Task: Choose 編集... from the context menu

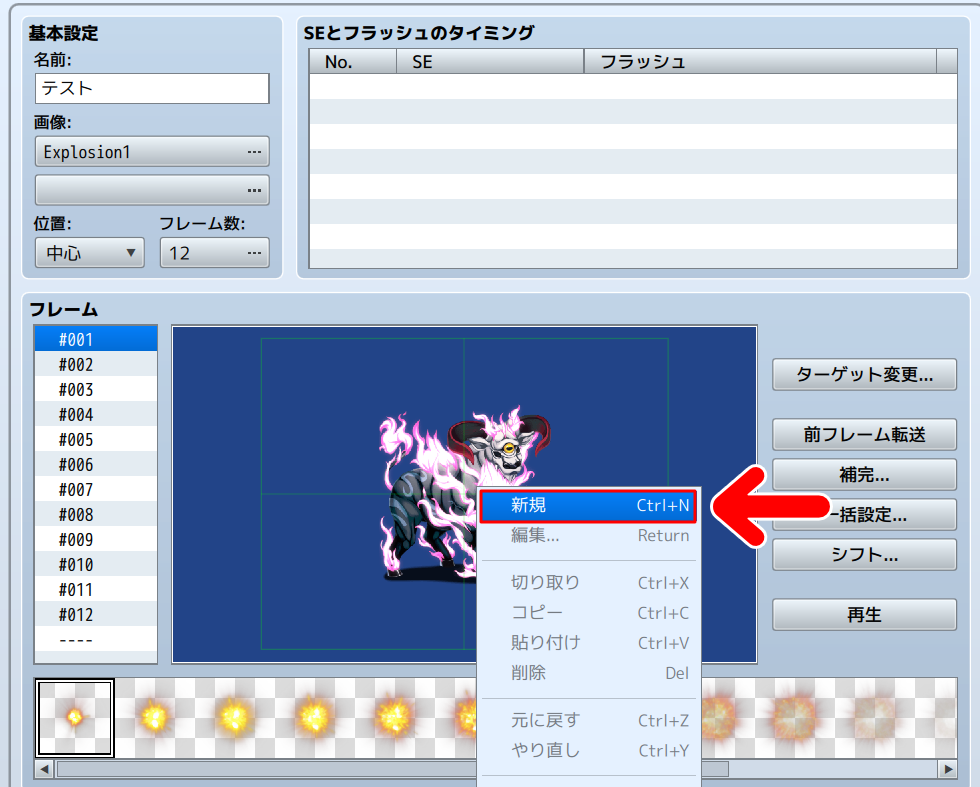Action: pyautogui.click(x=588, y=536)
